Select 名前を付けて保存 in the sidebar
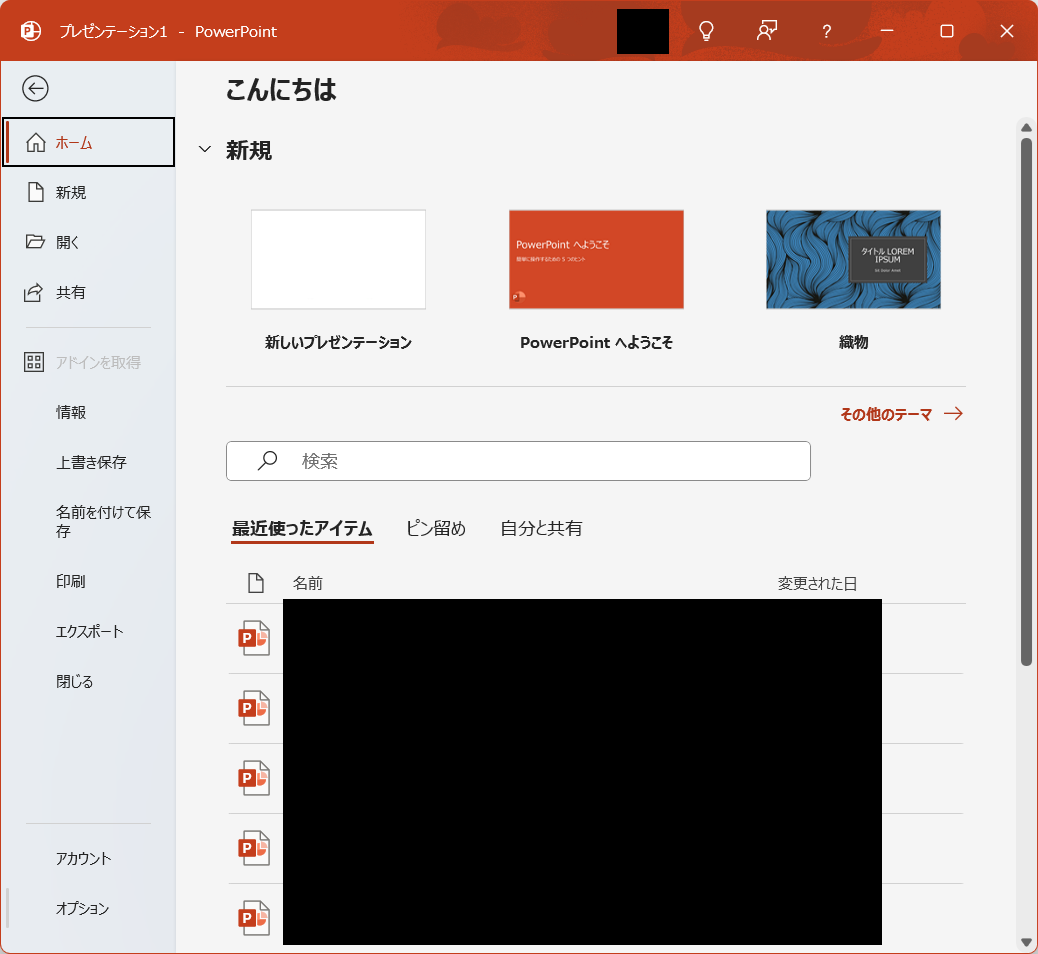 click(x=89, y=522)
